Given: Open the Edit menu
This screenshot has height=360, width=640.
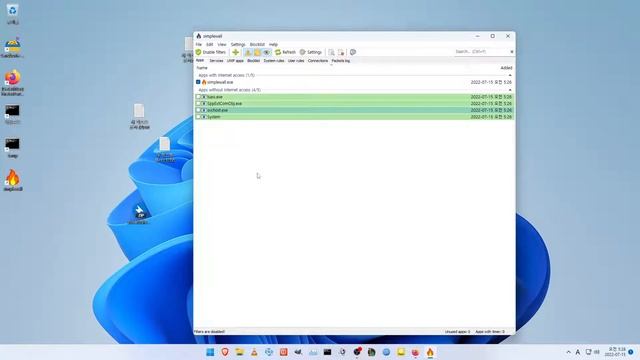Looking at the screenshot, I should (x=210, y=44).
